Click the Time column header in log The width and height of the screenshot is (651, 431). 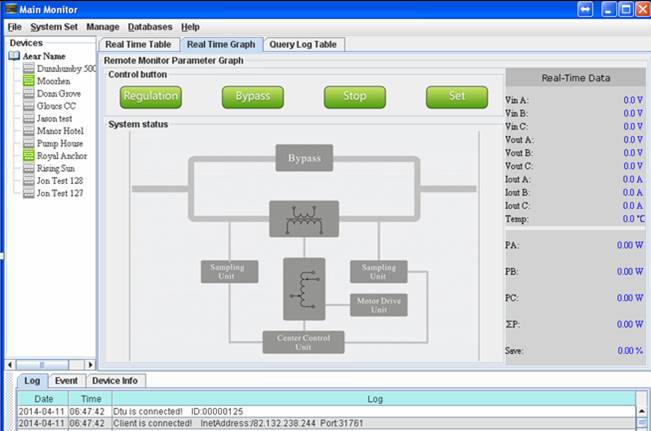coord(91,399)
